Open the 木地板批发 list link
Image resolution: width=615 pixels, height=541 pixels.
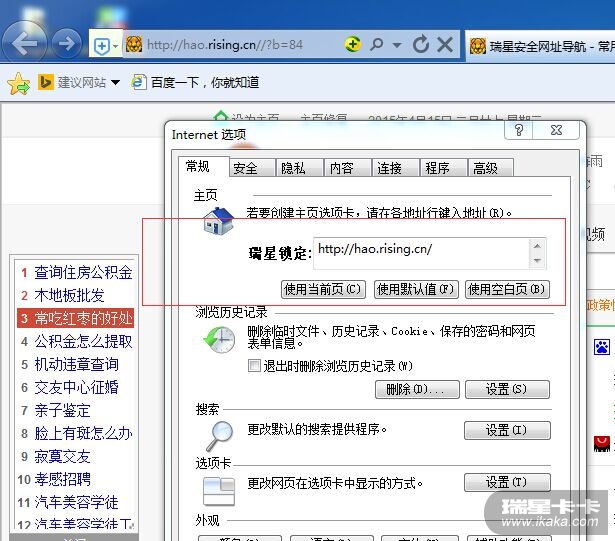(x=69, y=295)
